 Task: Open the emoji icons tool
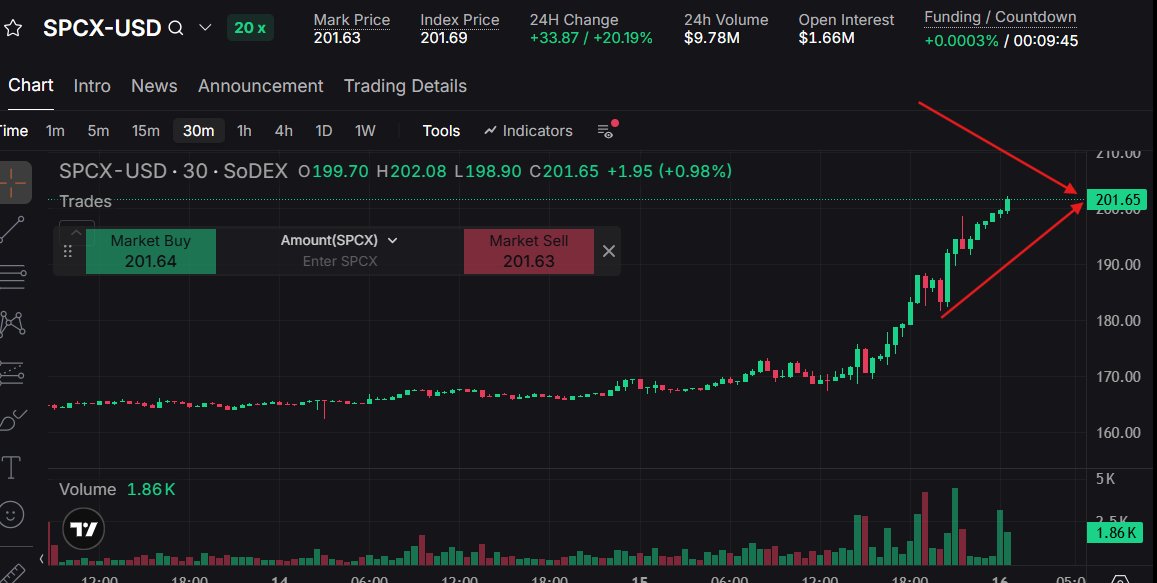point(12,514)
